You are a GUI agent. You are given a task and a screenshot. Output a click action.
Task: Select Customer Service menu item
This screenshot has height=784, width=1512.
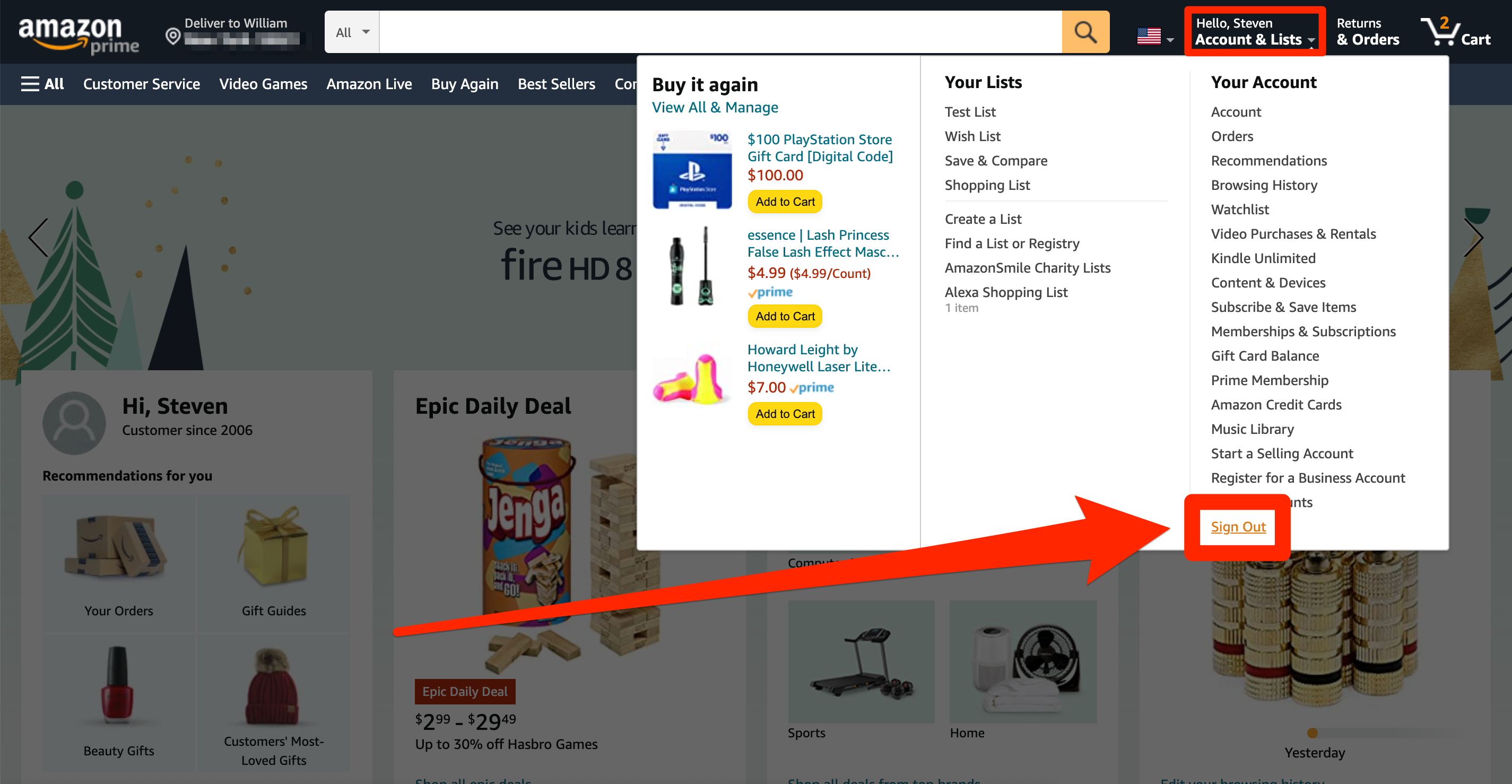pos(141,84)
